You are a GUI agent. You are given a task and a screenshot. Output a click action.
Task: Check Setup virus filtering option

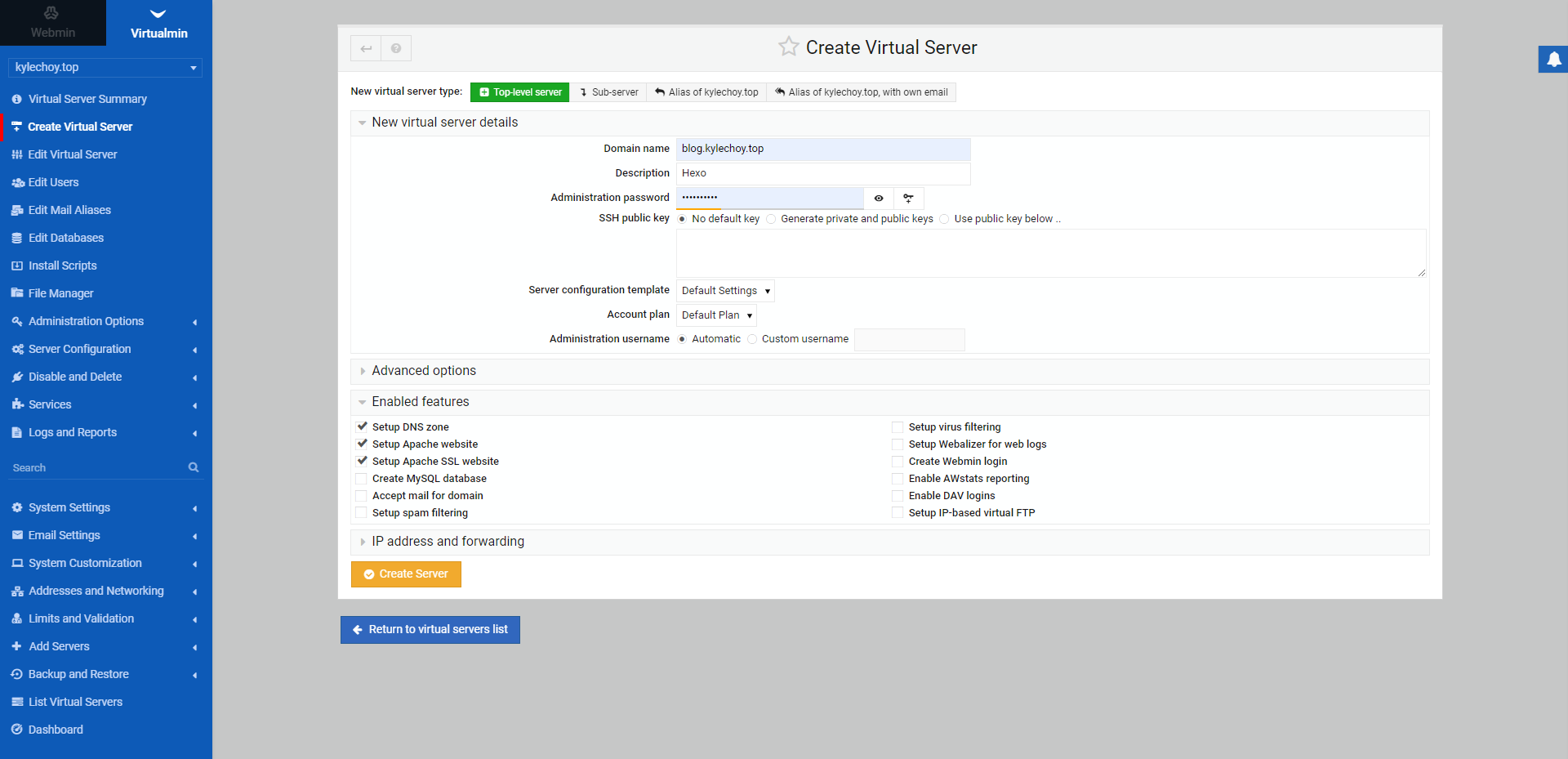(898, 427)
